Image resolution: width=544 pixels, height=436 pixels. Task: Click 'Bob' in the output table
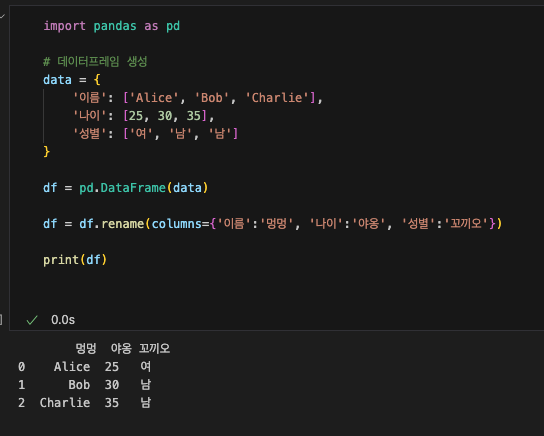pos(79,385)
